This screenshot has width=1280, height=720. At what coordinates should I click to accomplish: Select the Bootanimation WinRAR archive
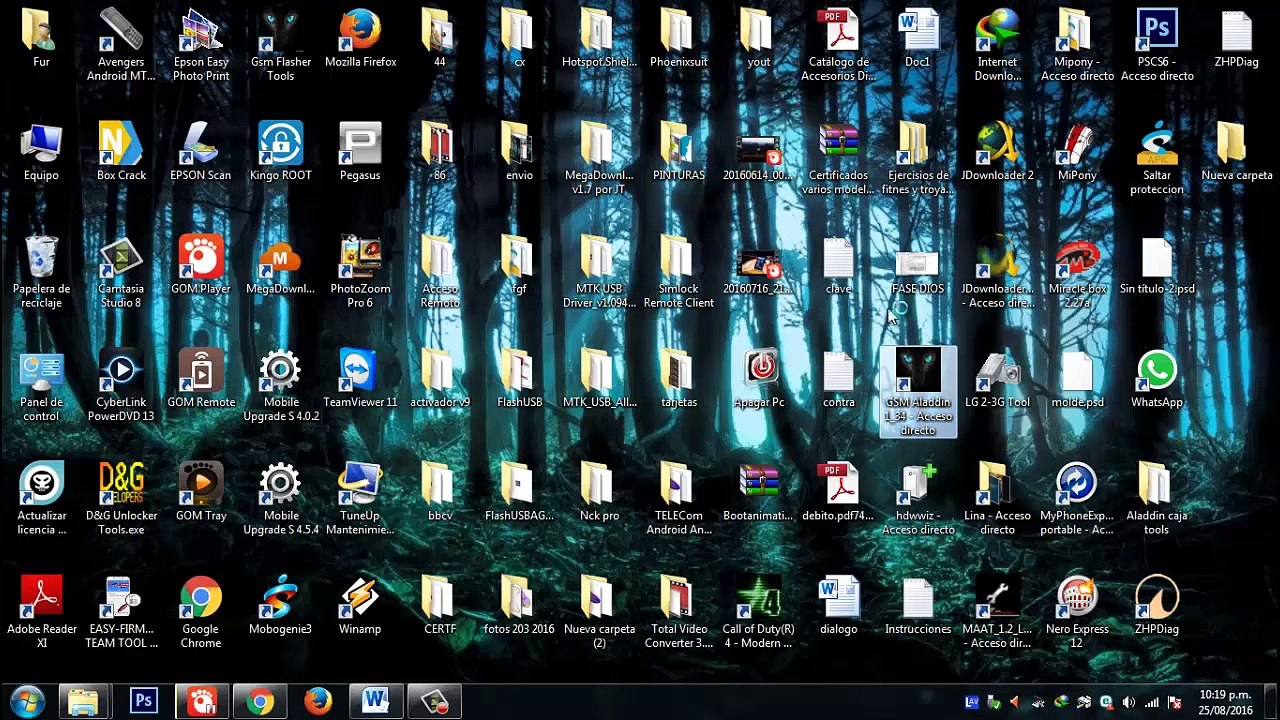pos(759,493)
